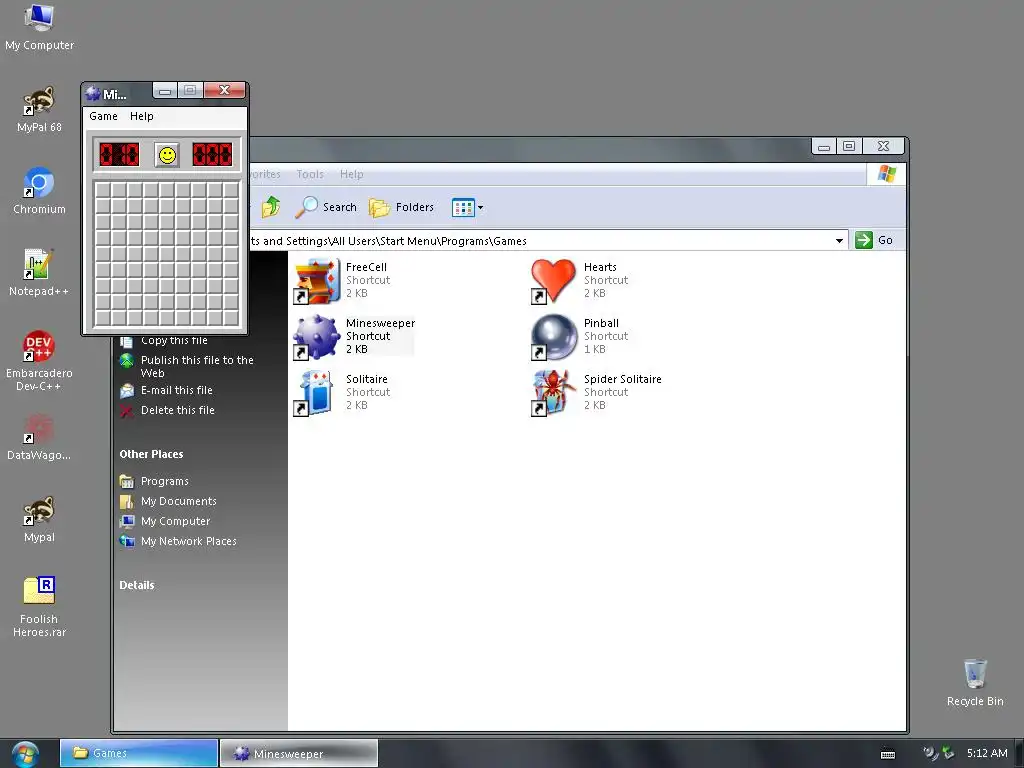Open My Network Places link
This screenshot has height=768, width=1024.
188,541
